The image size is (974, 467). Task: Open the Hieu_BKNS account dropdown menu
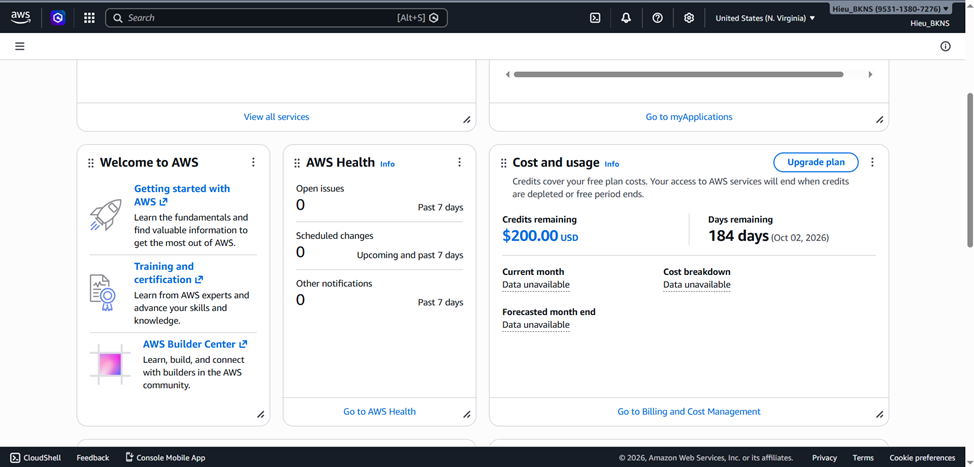pos(890,9)
